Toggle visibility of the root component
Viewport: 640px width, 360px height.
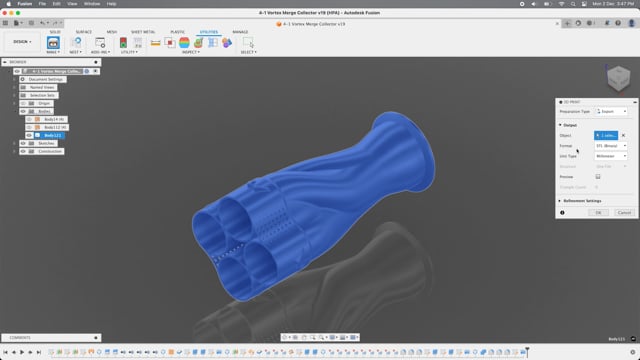[x=17, y=71]
